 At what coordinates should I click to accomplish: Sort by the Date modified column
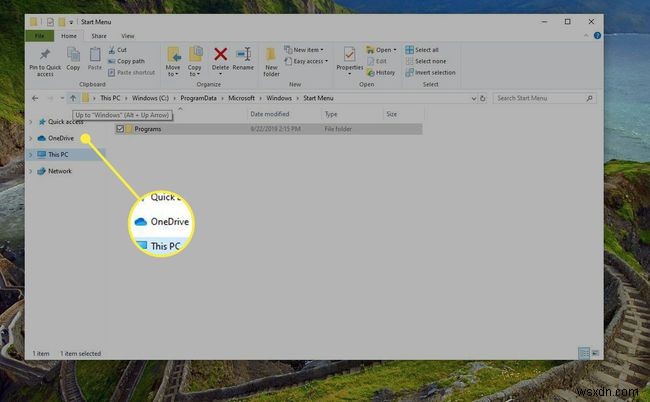click(270, 114)
